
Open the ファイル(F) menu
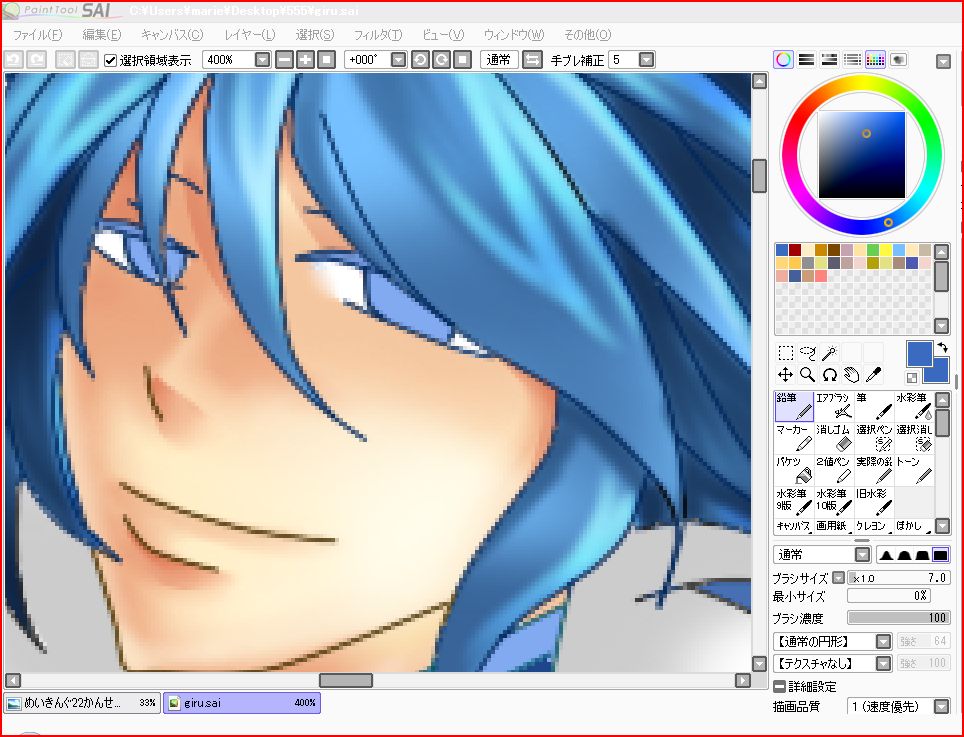[38, 35]
